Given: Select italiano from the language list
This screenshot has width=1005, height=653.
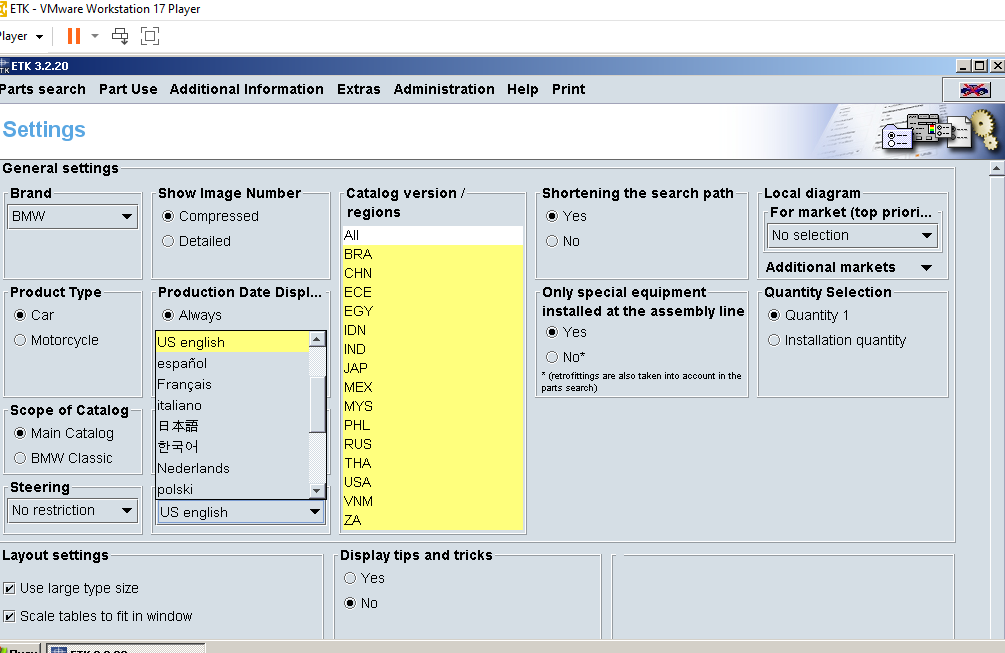Looking at the screenshot, I should tap(180, 405).
